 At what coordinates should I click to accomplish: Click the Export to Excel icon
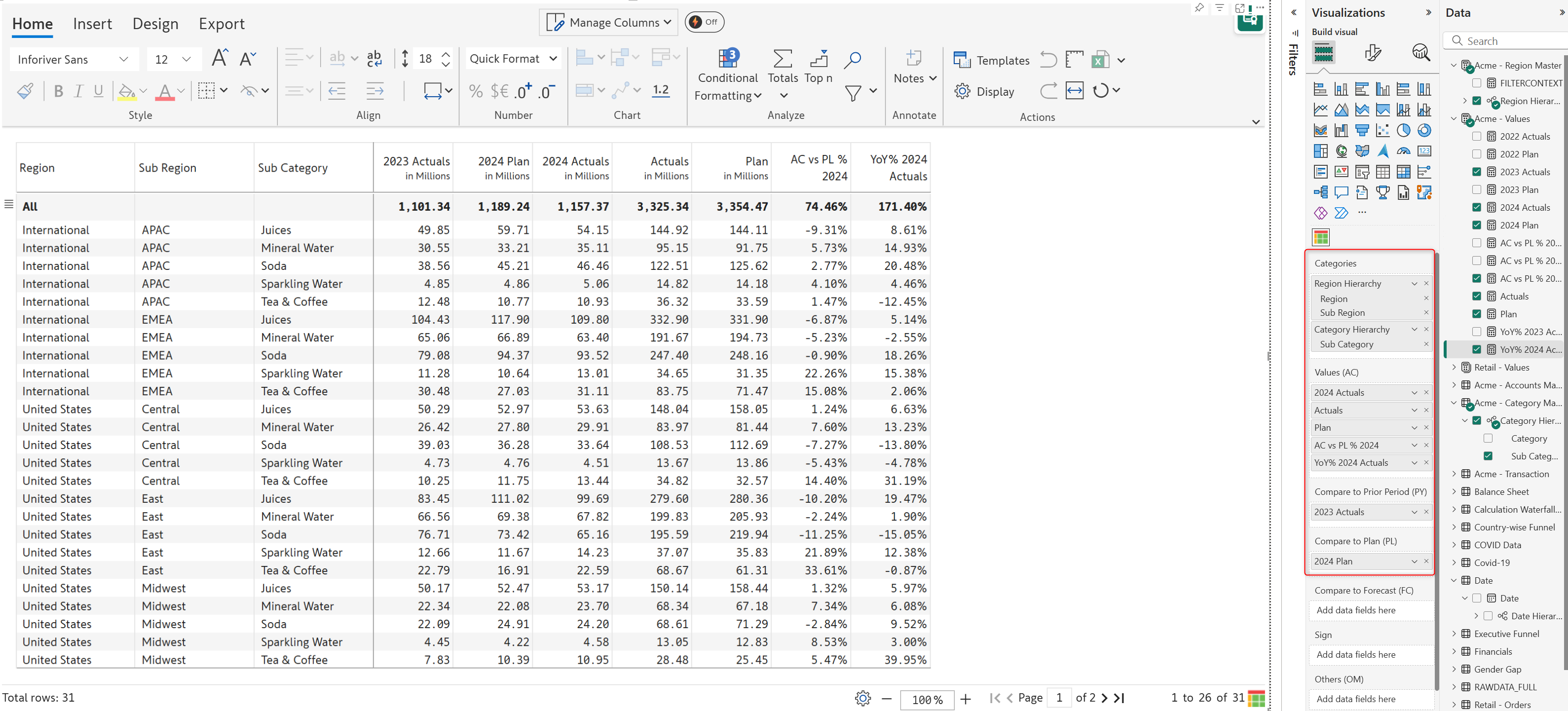tap(1099, 60)
